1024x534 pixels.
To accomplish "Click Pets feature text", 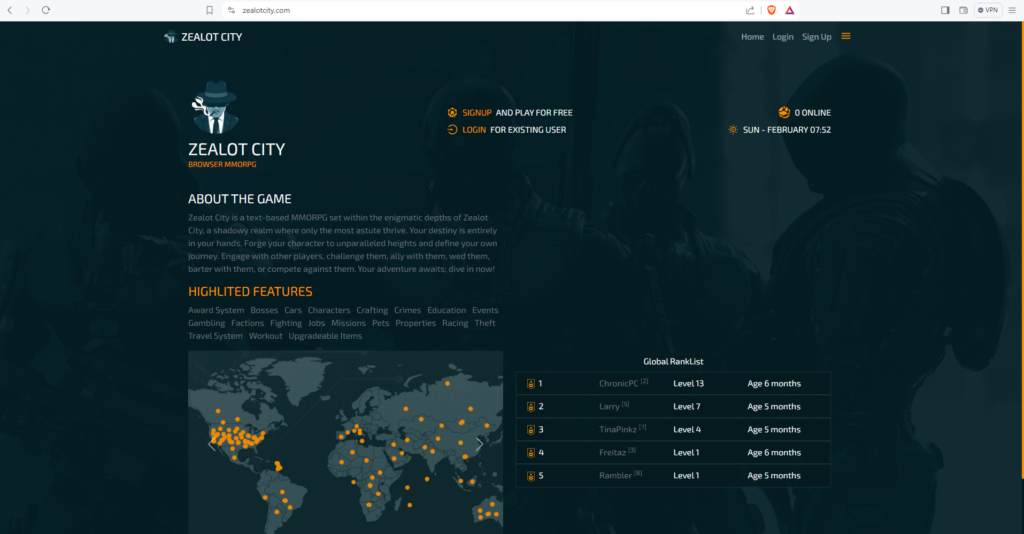I will point(381,323).
